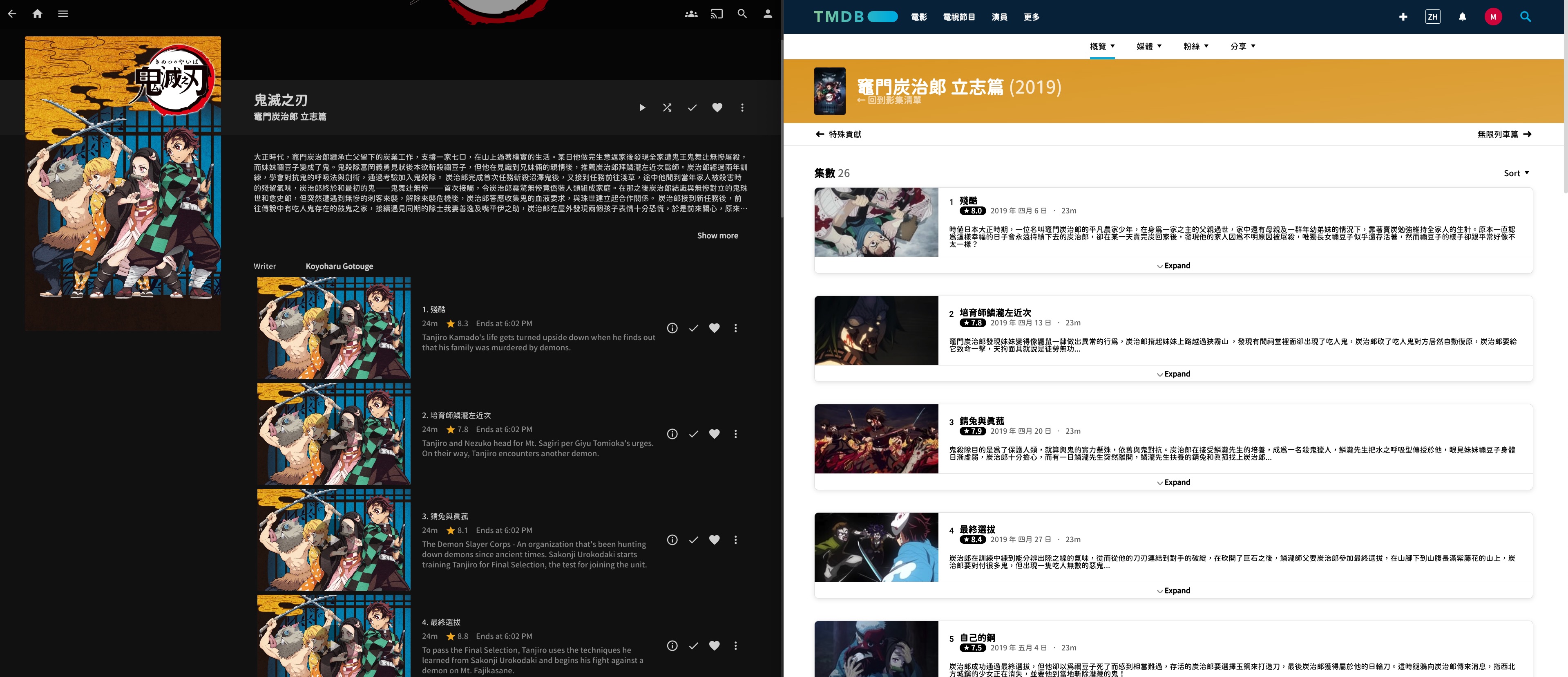Mark the whole season as played
This screenshot has width=1568, height=677.
(x=692, y=108)
